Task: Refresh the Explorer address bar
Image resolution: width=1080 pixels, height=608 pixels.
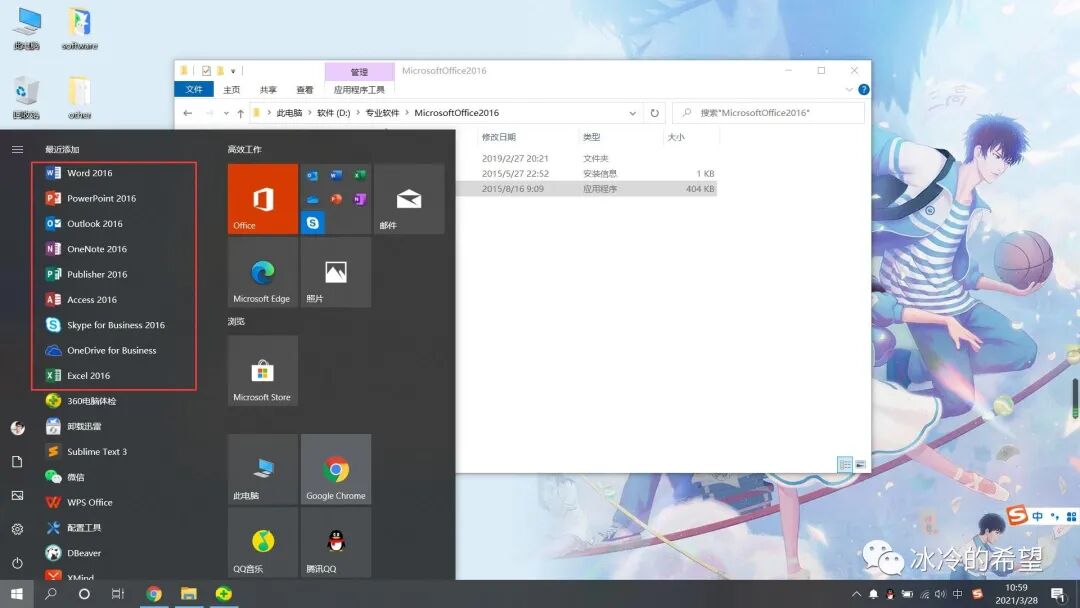Action: [654, 113]
